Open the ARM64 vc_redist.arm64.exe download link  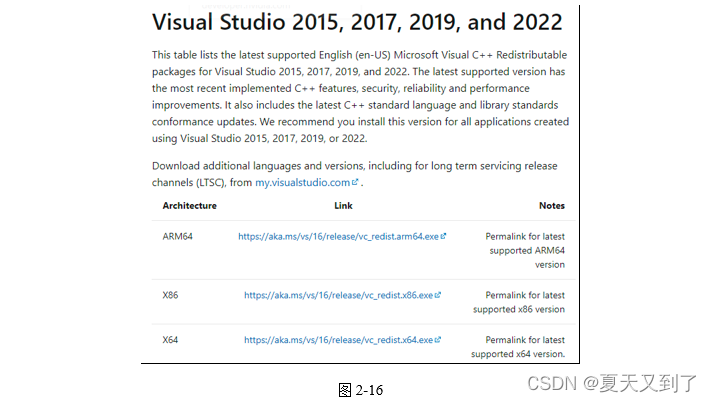pyautogui.click(x=338, y=237)
